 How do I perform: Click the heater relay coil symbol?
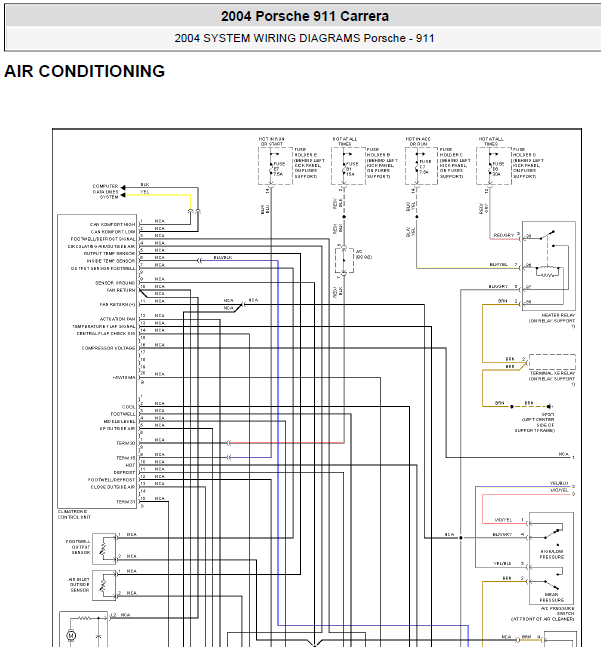coord(548,272)
